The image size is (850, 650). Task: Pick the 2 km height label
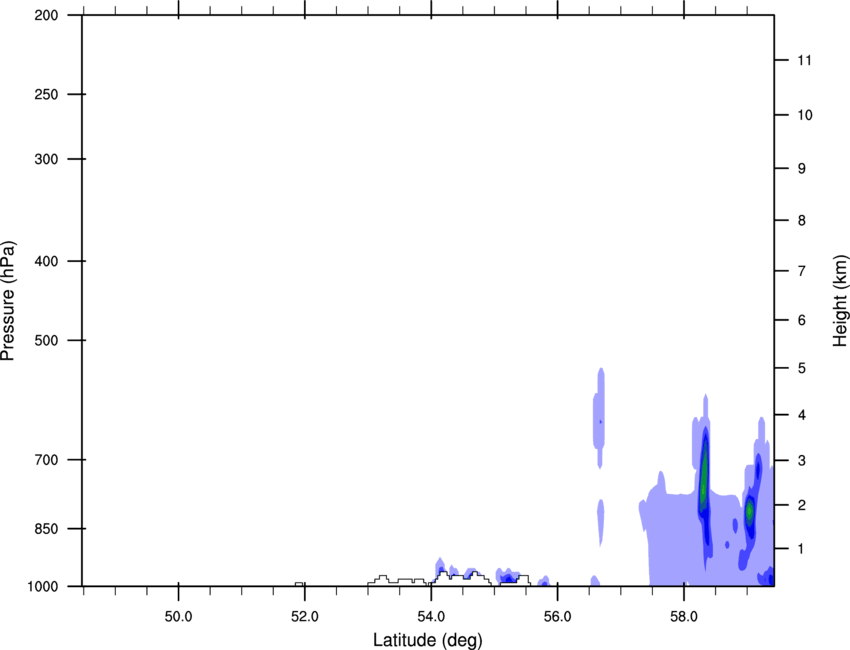point(802,505)
